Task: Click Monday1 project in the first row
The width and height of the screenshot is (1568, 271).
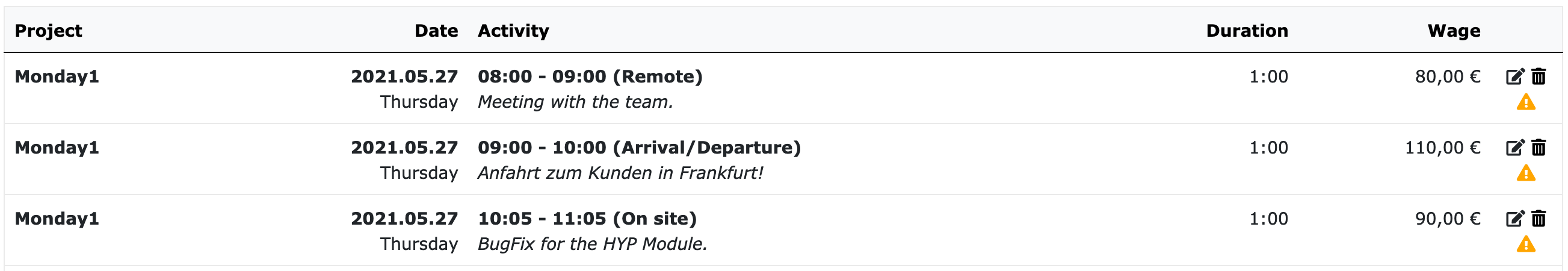Action: click(57, 76)
